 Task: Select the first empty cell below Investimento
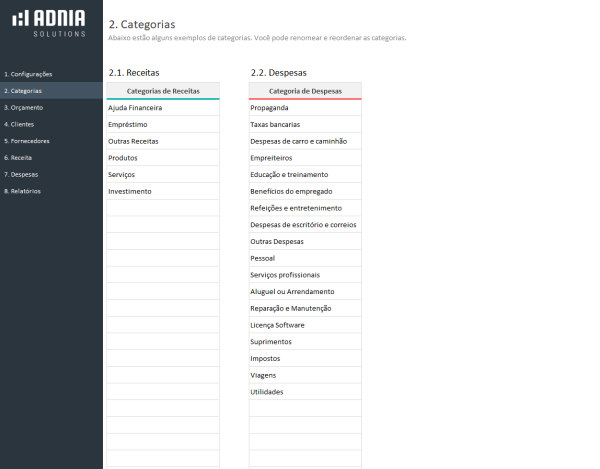coord(163,208)
